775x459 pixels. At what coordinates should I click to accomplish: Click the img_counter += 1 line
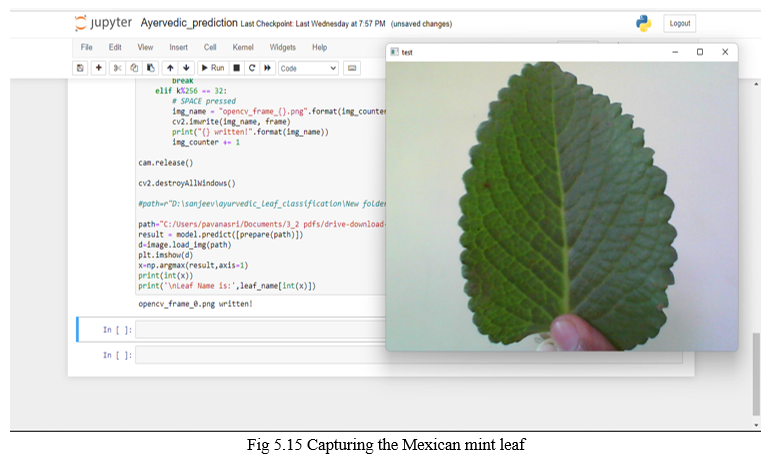206,142
